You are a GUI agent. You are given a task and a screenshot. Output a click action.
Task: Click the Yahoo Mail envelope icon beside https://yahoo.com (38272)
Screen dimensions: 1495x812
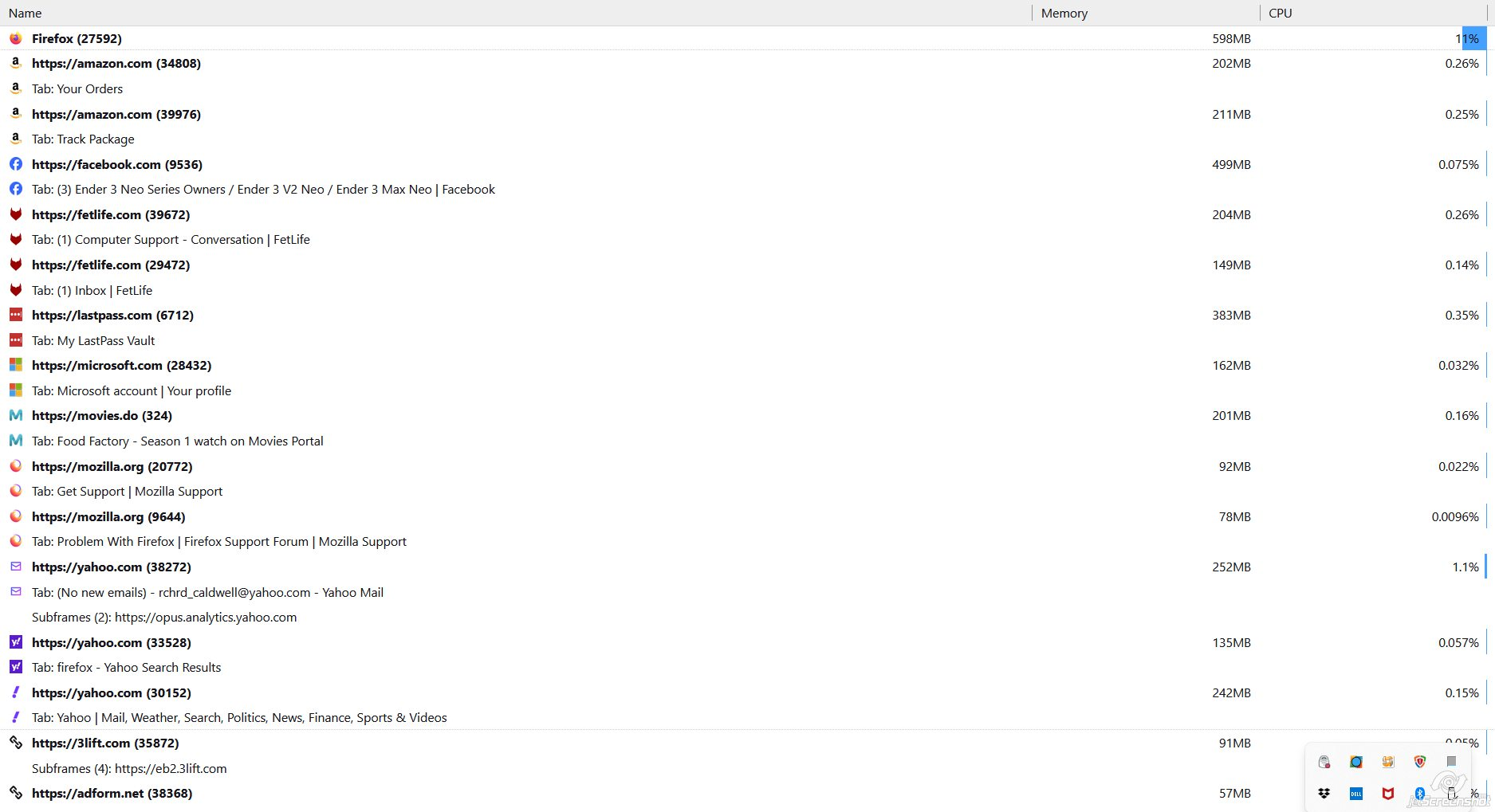point(15,567)
